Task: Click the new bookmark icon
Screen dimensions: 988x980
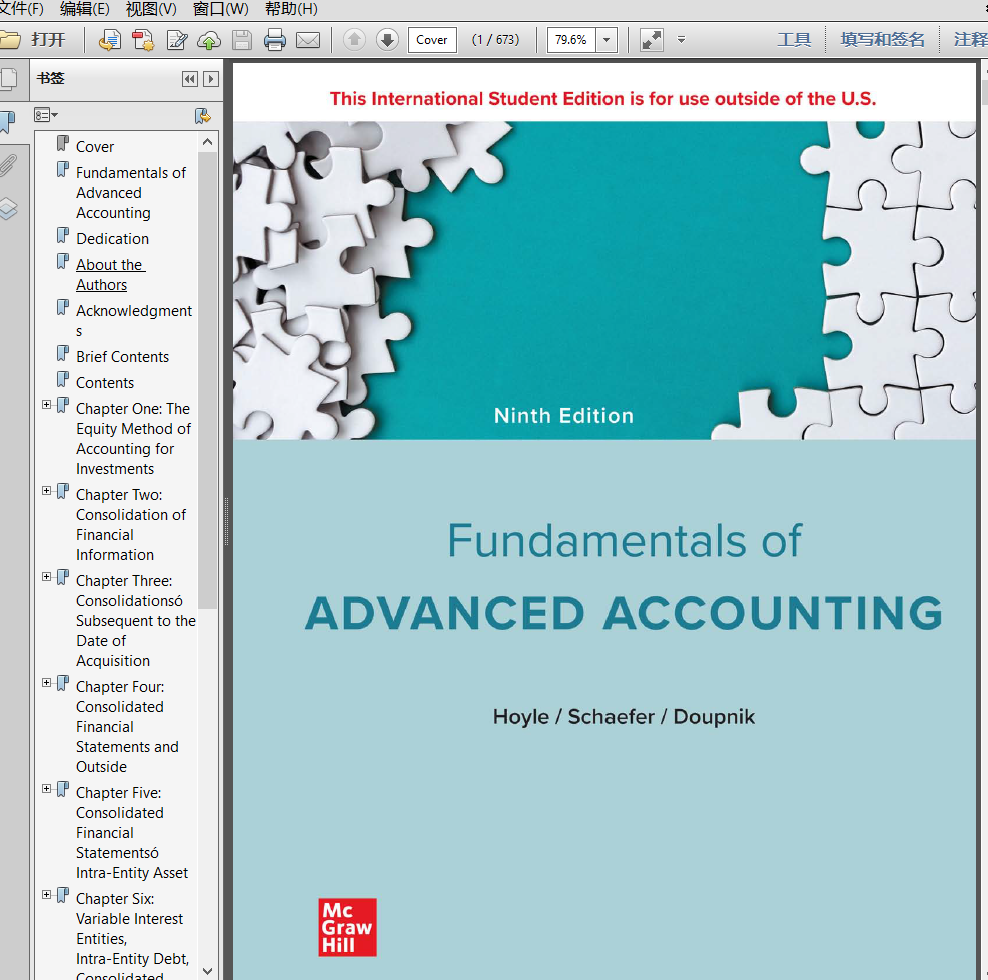Action: tap(202, 115)
